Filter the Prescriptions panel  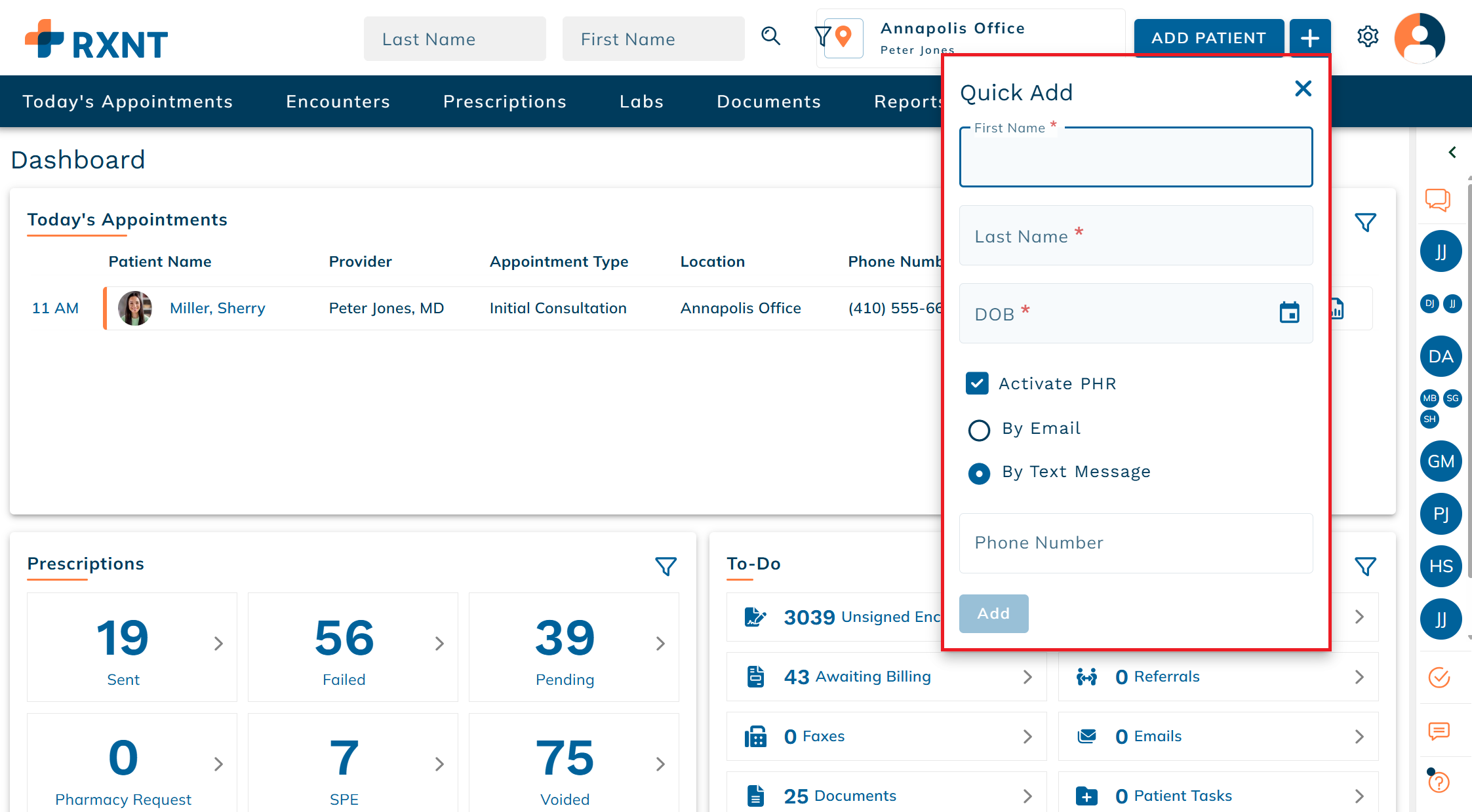(x=666, y=566)
